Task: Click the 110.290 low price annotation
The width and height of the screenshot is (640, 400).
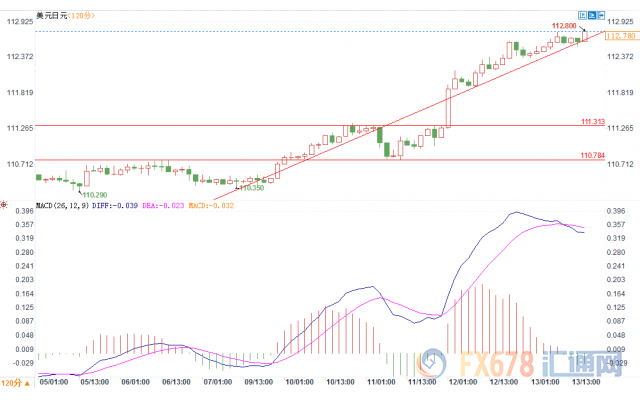Action: click(x=94, y=194)
